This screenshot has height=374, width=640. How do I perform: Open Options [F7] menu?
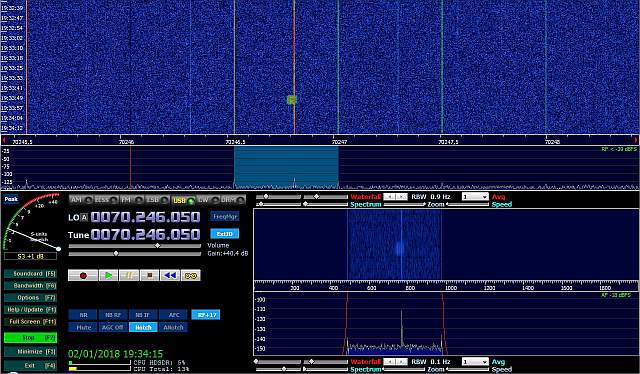[30, 298]
